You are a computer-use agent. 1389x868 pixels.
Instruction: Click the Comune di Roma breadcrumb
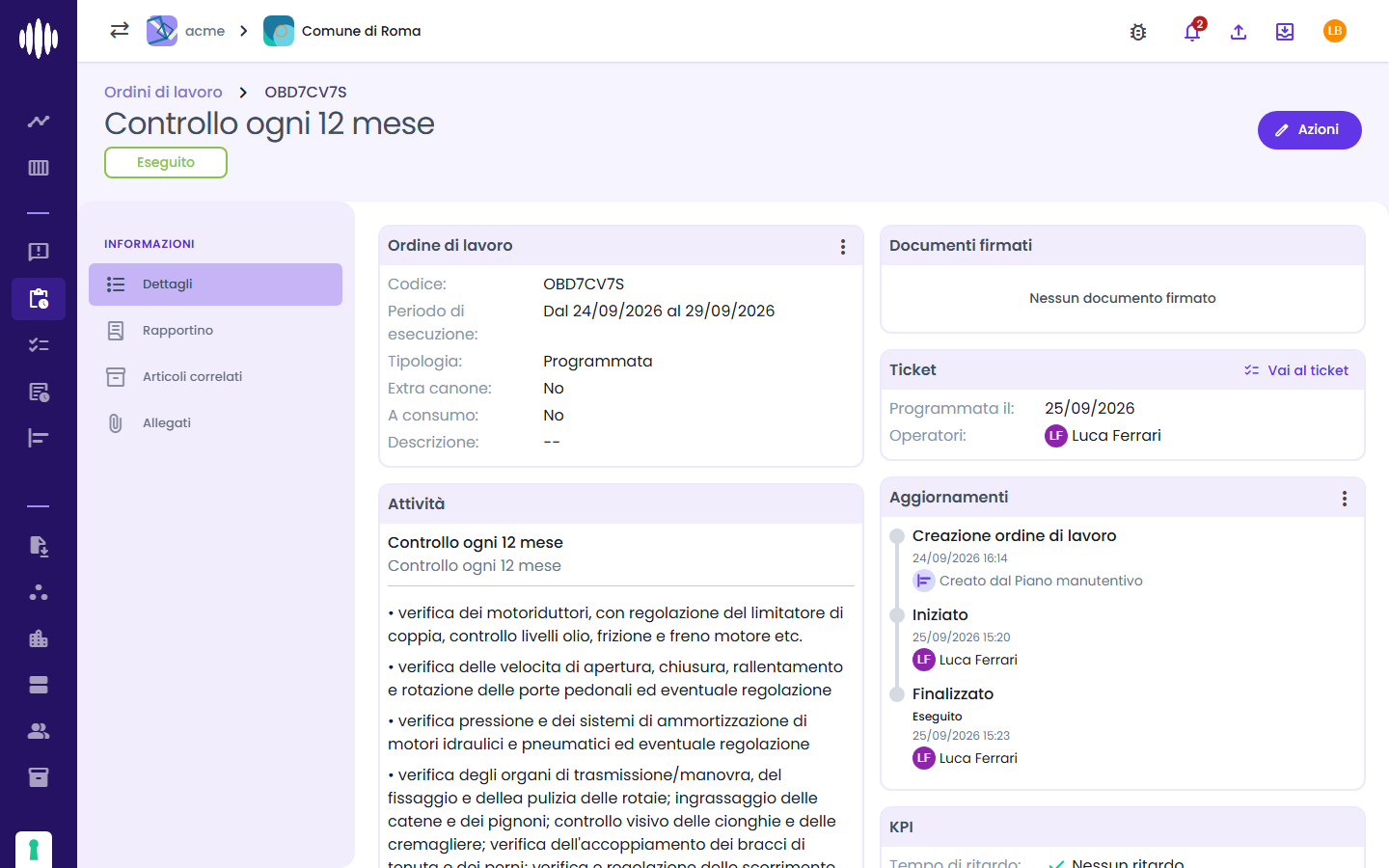point(342,31)
